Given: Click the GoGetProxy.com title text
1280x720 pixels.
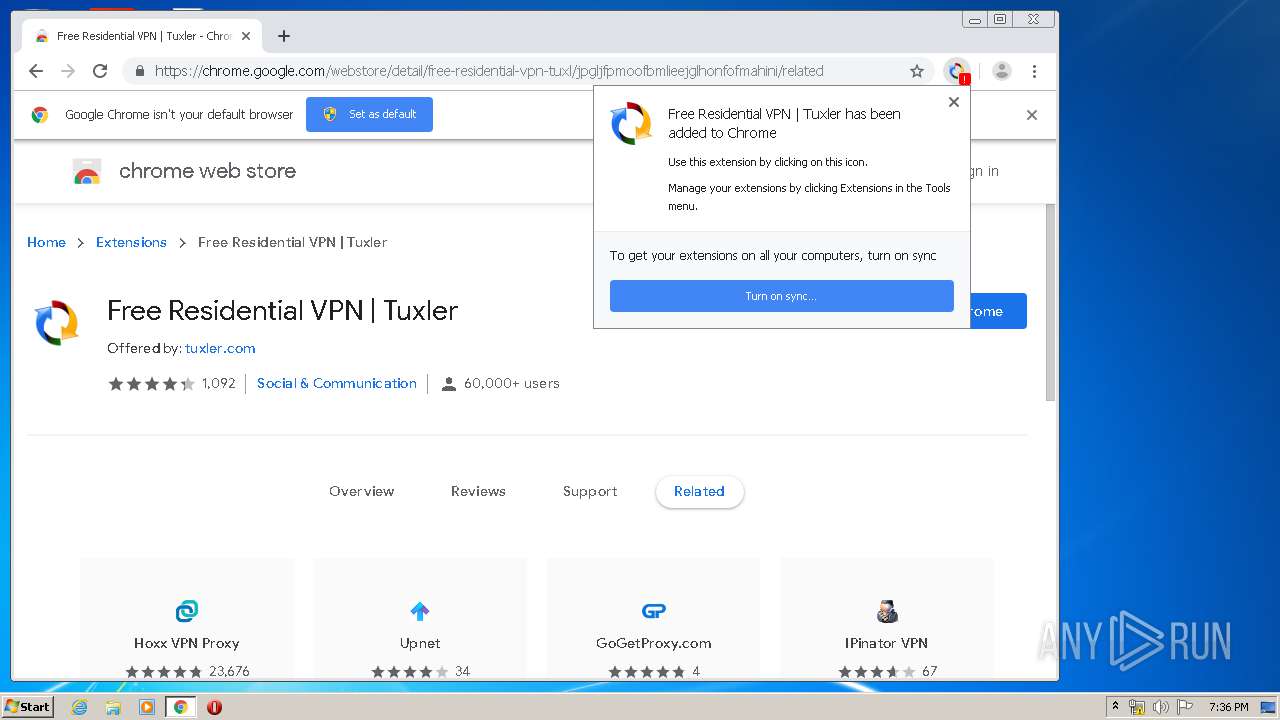Looking at the screenshot, I should [x=654, y=643].
